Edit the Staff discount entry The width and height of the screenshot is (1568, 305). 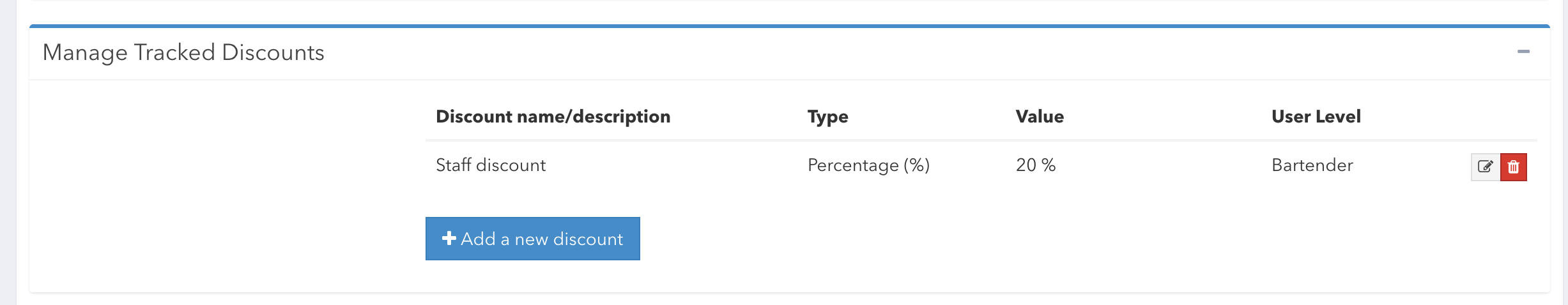click(x=1486, y=167)
